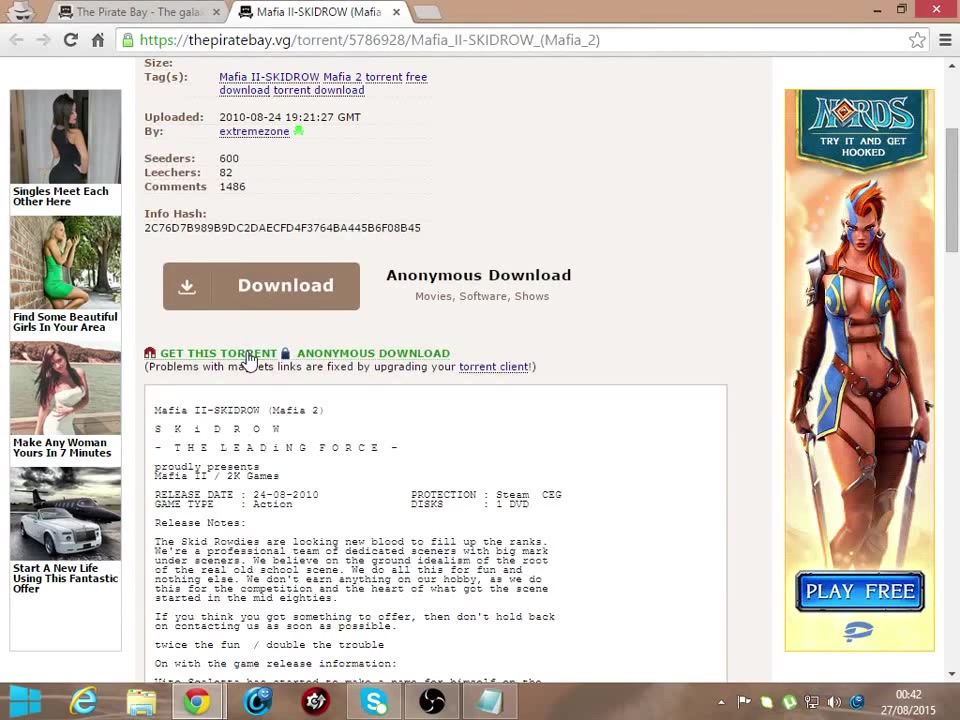Click the green skull trusted-uploader icon

coord(298,130)
